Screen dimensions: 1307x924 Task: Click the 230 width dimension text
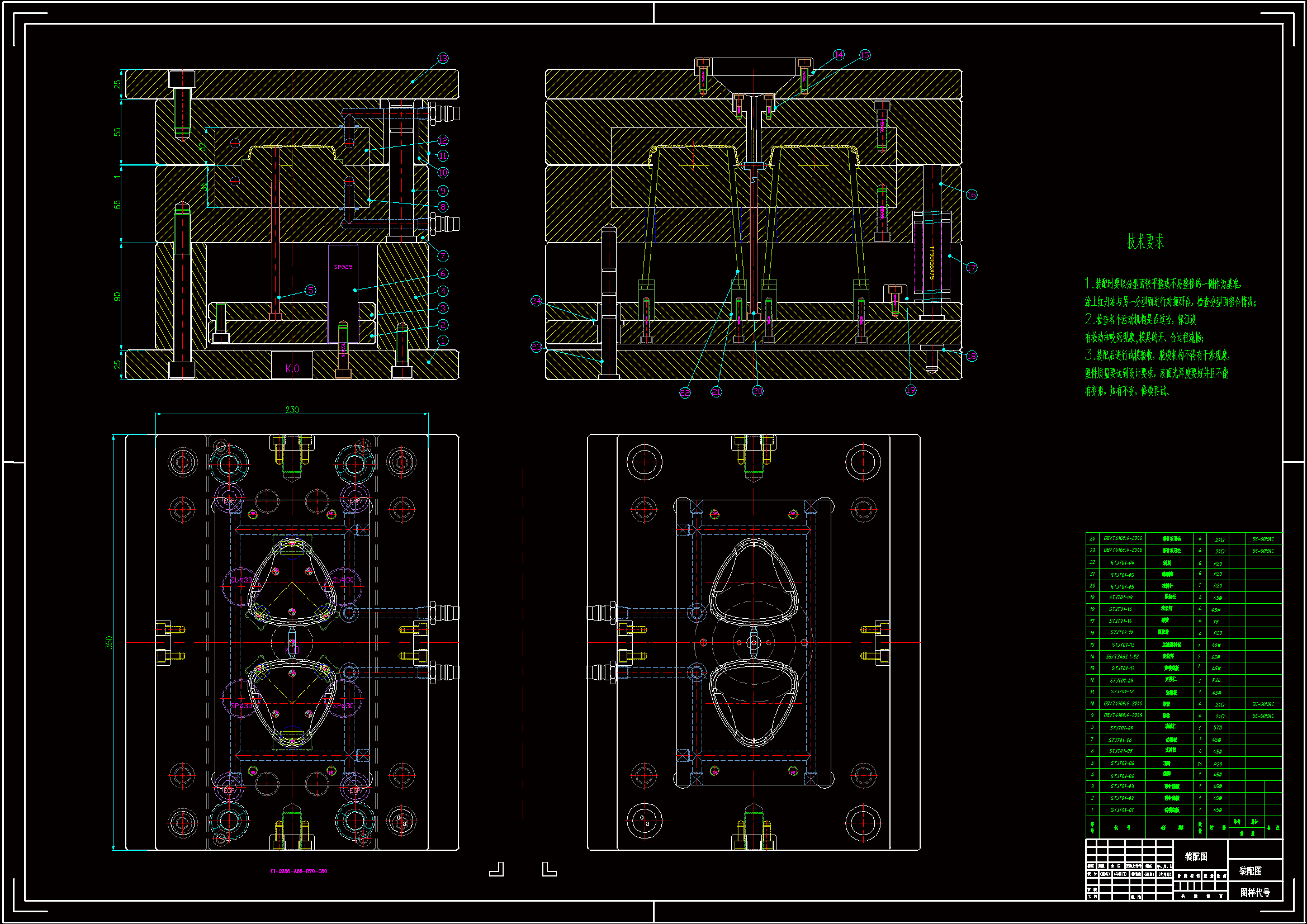(292, 410)
